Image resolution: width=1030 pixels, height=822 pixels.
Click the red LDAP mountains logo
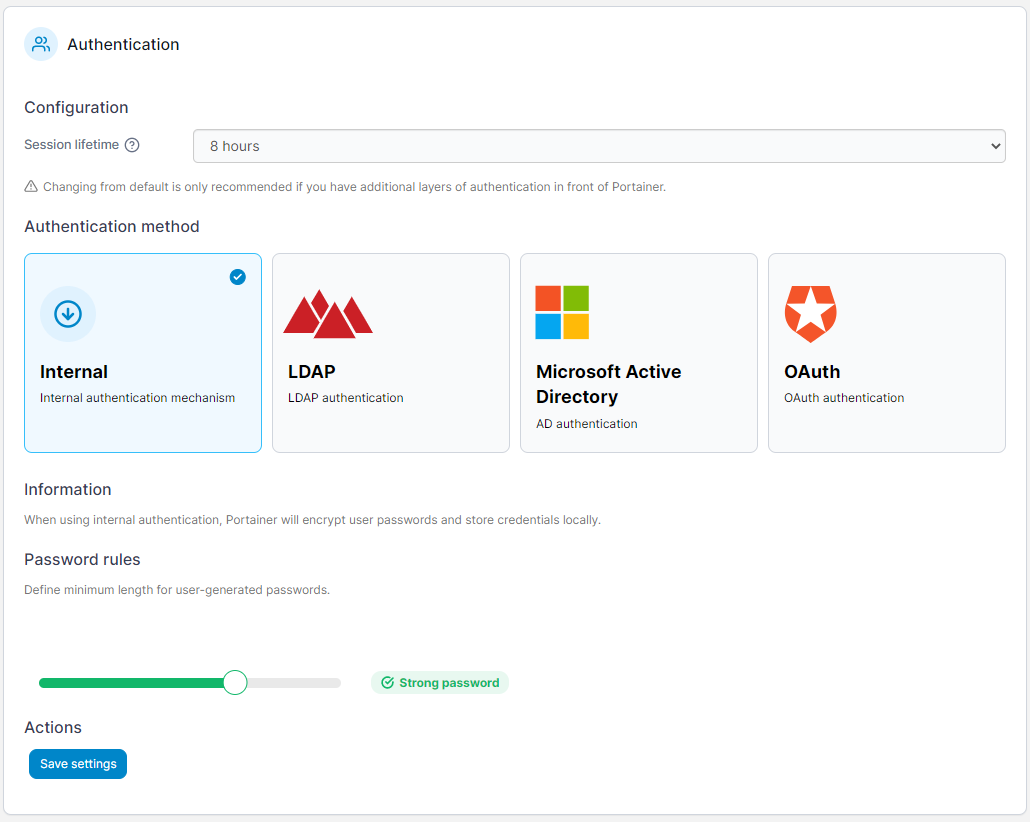(327, 312)
